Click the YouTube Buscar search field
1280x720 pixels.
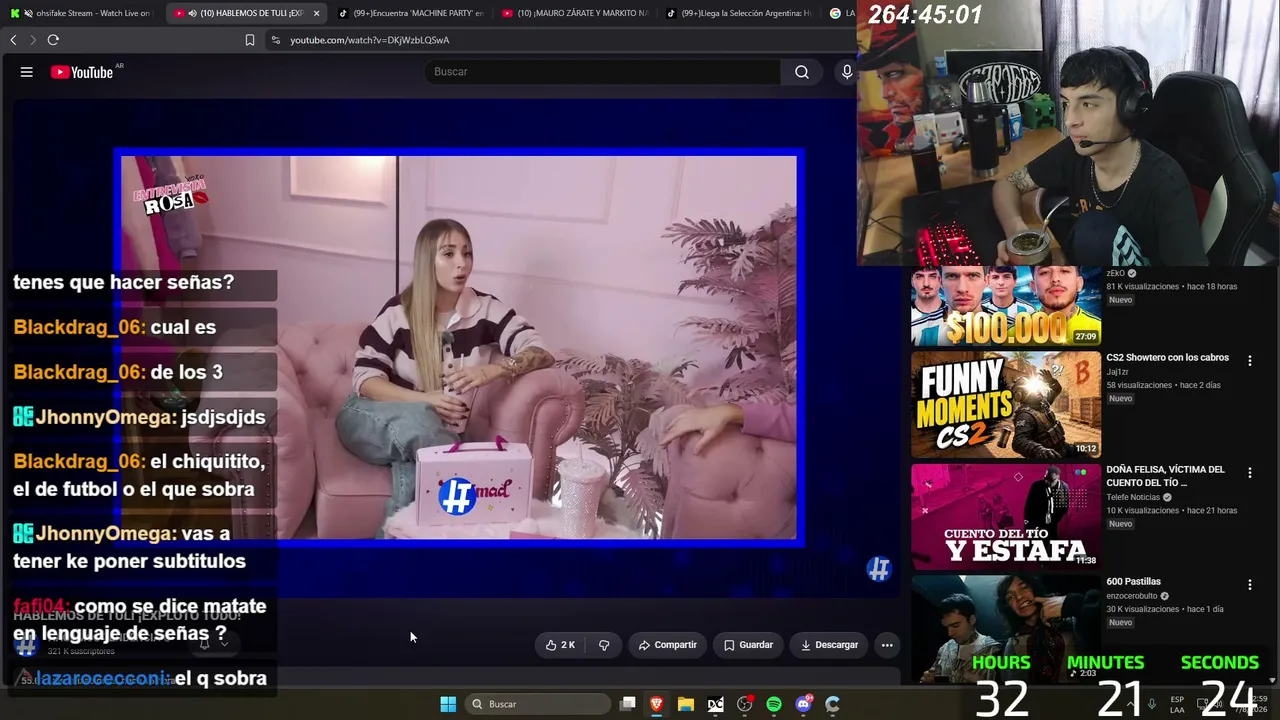[x=603, y=72]
